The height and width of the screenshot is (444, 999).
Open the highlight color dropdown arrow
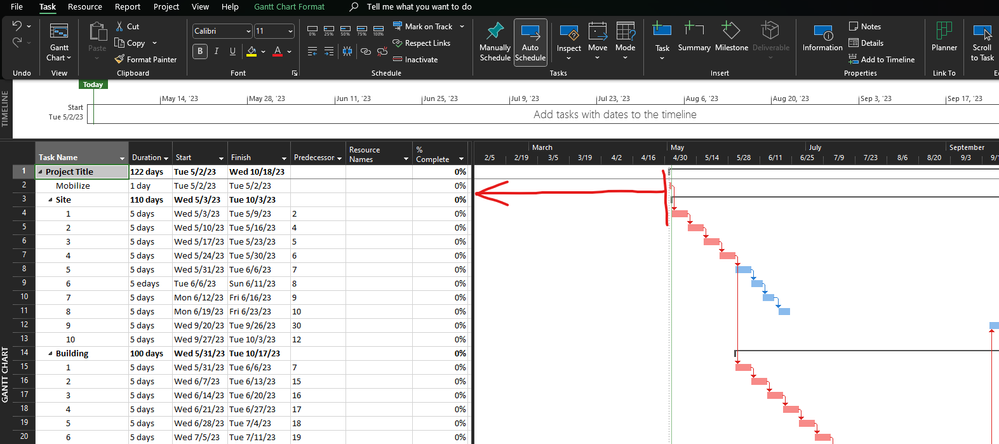(262, 52)
